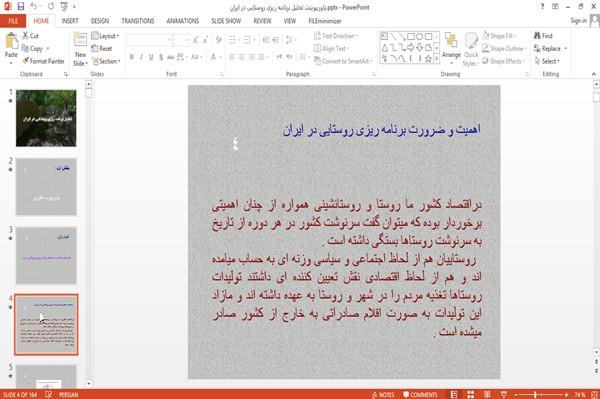600x399 pixels.
Task: Click the zoom slider handle
Action: coord(535,394)
